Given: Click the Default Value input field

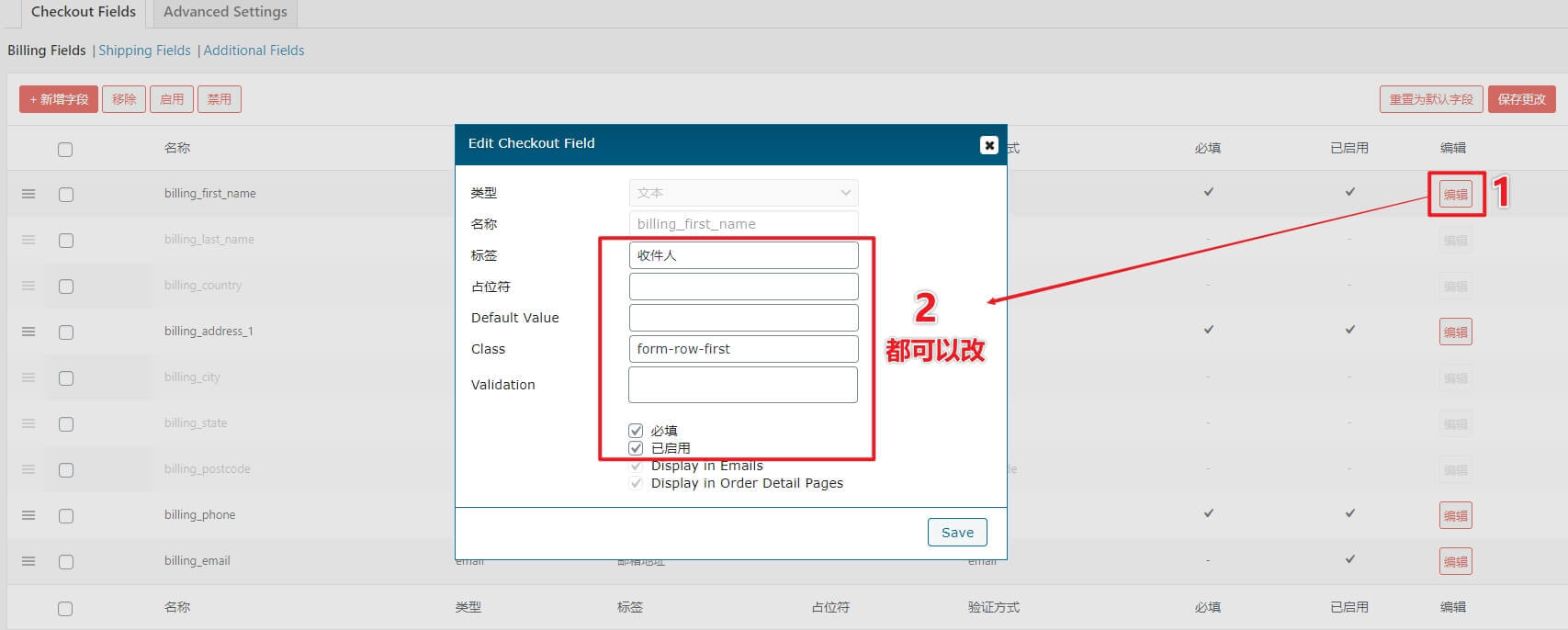Looking at the screenshot, I should point(744,318).
